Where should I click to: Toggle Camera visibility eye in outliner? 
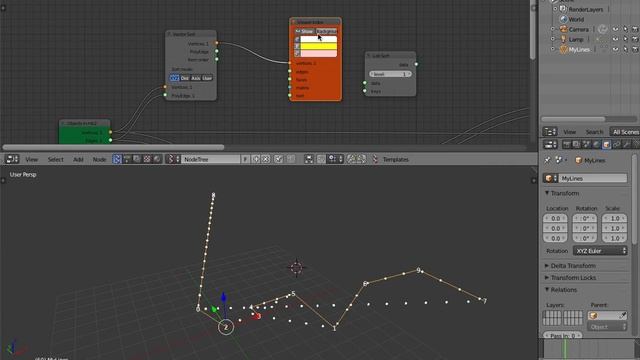[615, 29]
